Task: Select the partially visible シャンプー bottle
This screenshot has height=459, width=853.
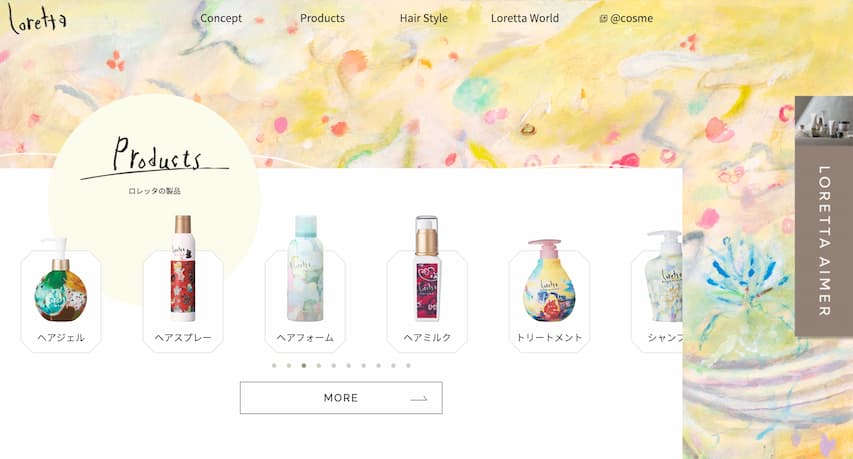Action: (x=663, y=276)
